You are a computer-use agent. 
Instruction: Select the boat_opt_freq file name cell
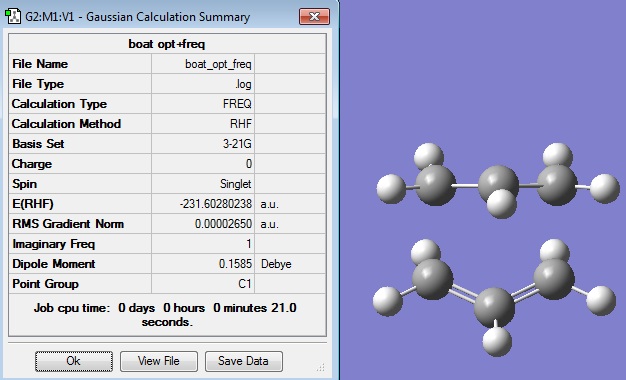pos(203,64)
